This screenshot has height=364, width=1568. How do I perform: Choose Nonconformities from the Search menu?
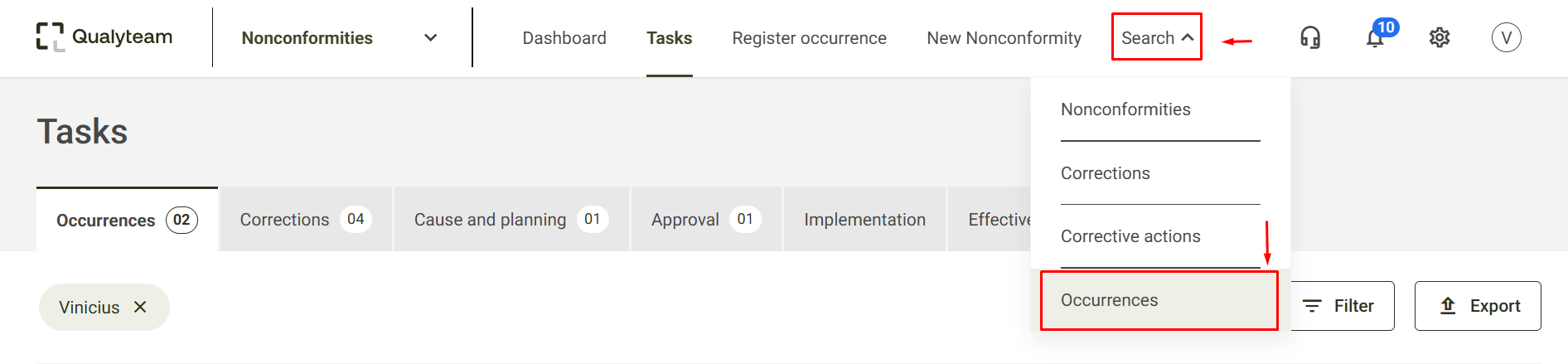(1125, 109)
